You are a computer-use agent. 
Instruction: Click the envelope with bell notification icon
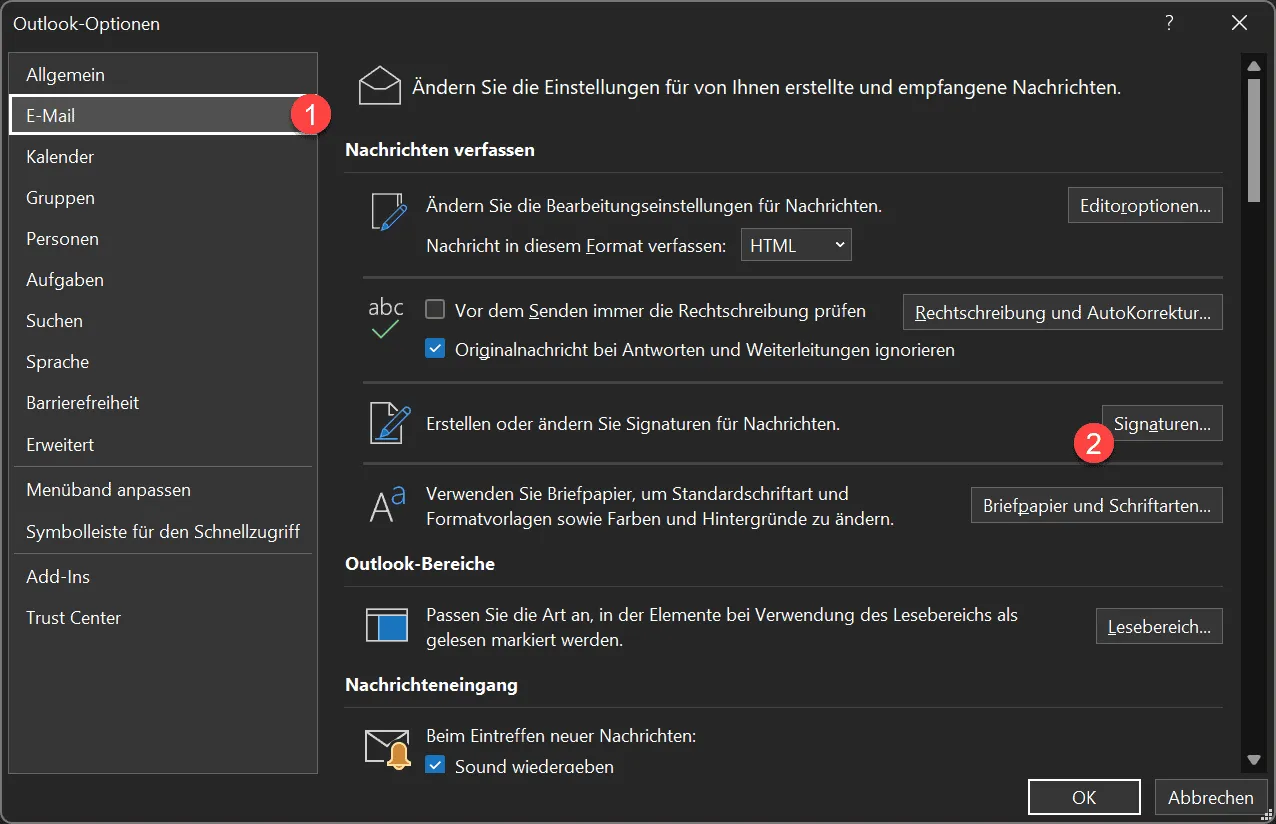click(x=387, y=750)
